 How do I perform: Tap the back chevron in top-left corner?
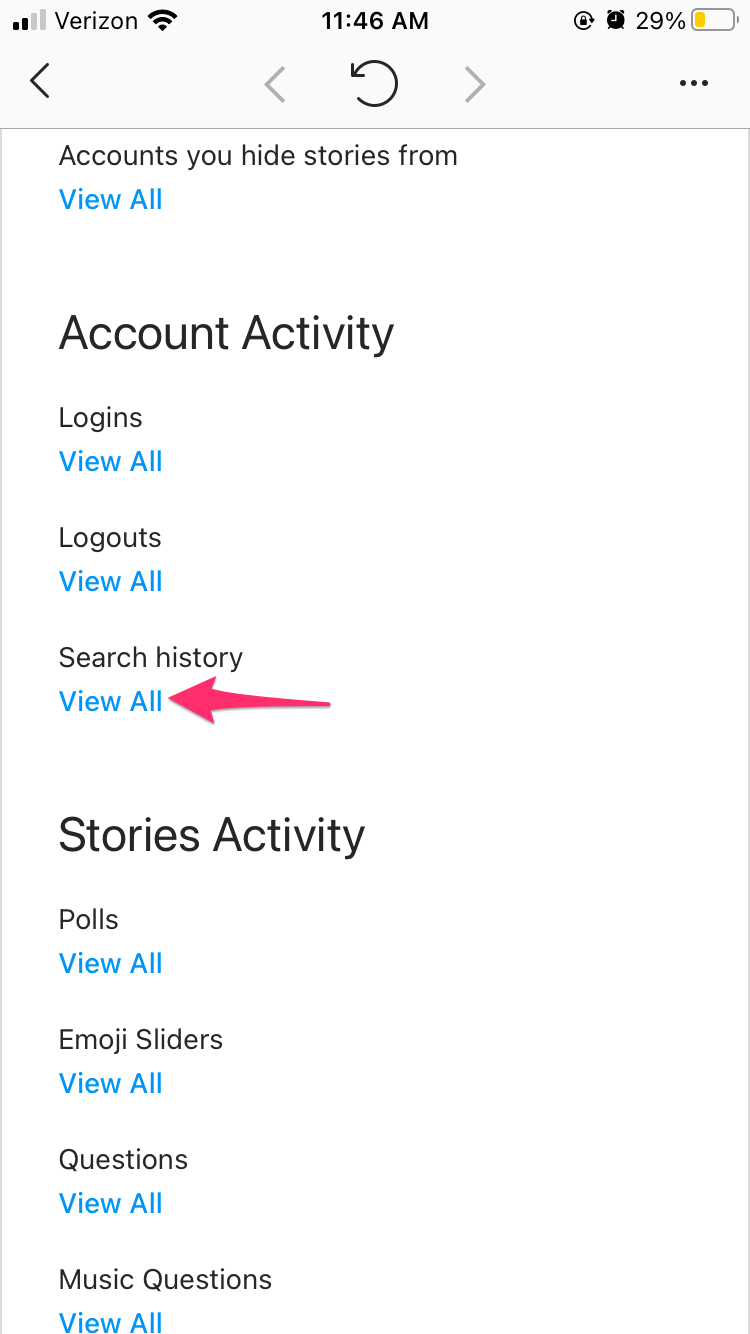point(40,82)
